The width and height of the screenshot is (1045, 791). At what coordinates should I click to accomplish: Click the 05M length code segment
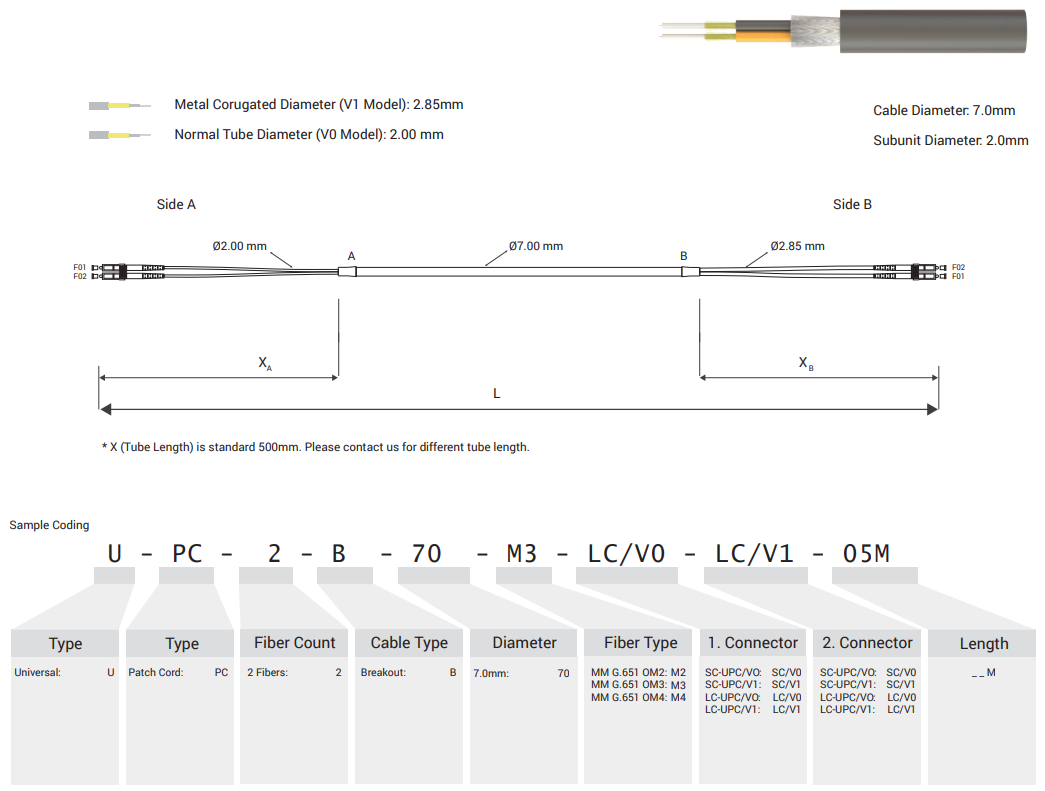click(866, 553)
